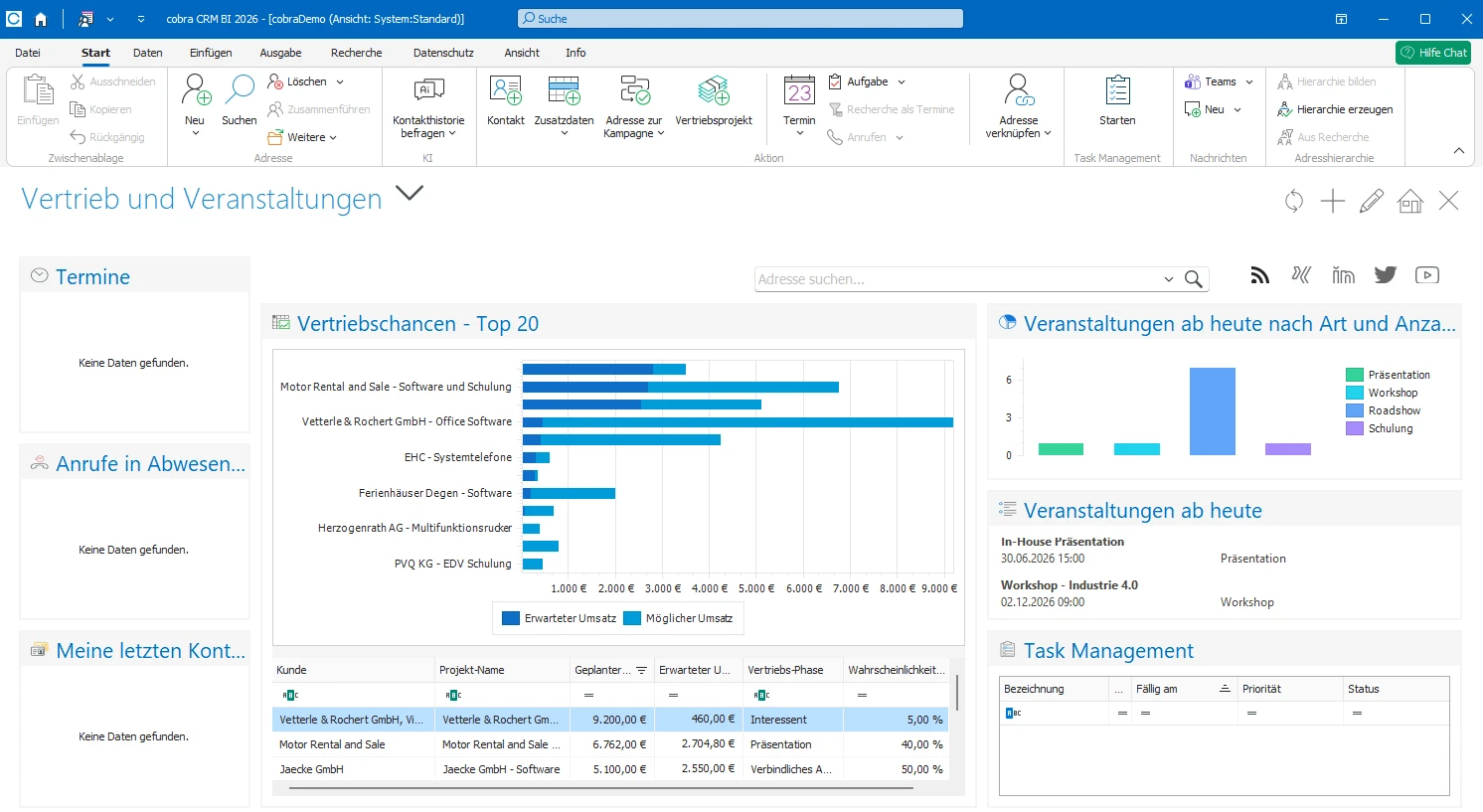Image resolution: width=1483 pixels, height=812 pixels.
Task: Open the Suchen address search tool
Action: pyautogui.click(x=240, y=100)
